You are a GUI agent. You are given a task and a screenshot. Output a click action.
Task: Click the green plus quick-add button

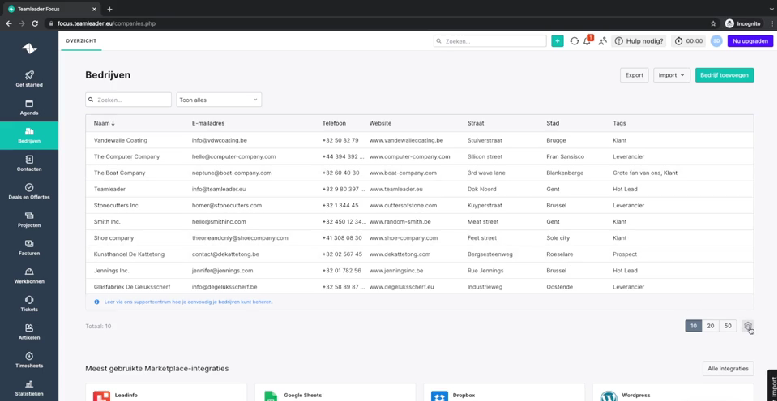pos(557,41)
